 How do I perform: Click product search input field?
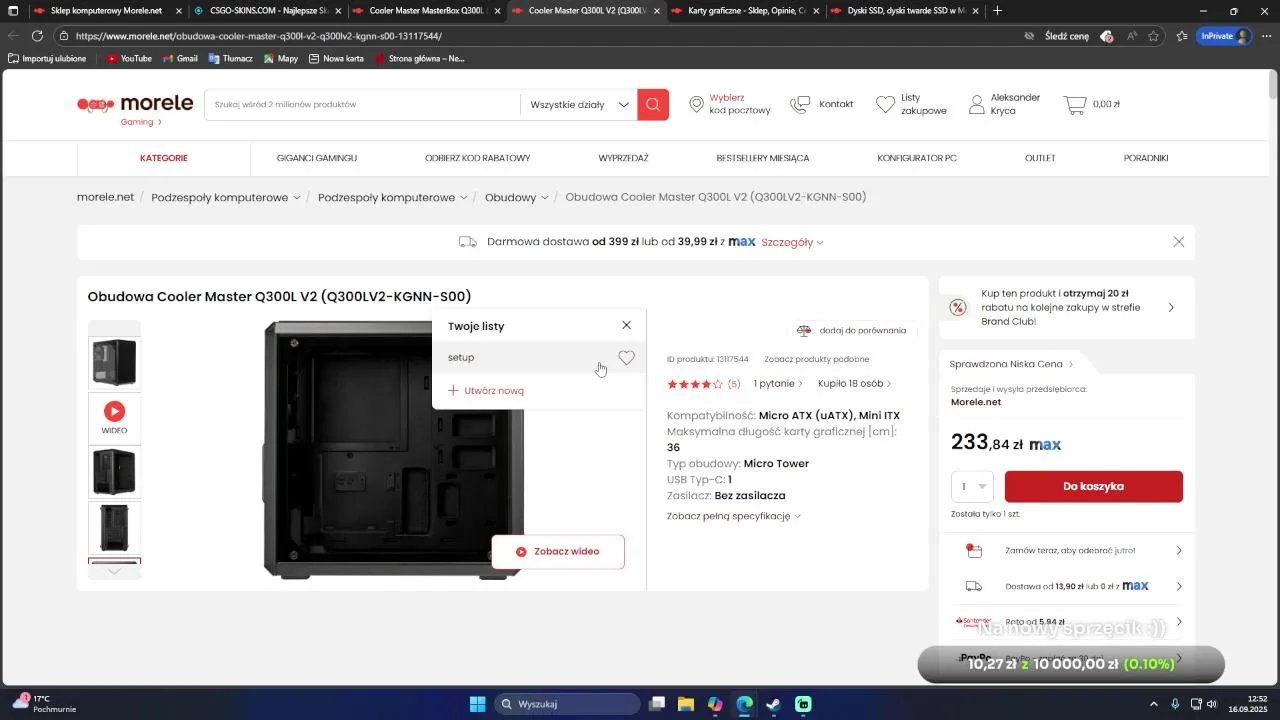click(362, 104)
